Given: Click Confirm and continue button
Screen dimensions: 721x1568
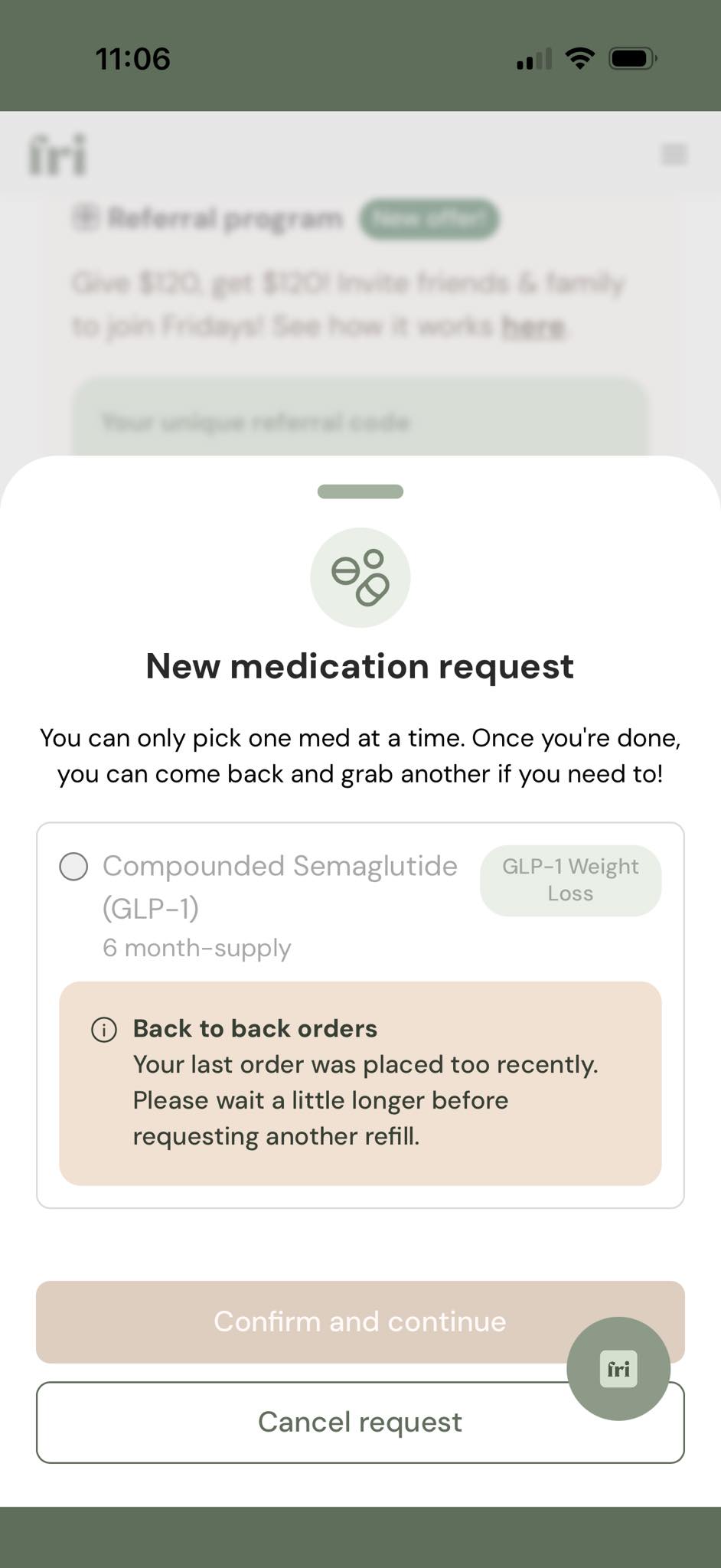Looking at the screenshot, I should 360,1321.
